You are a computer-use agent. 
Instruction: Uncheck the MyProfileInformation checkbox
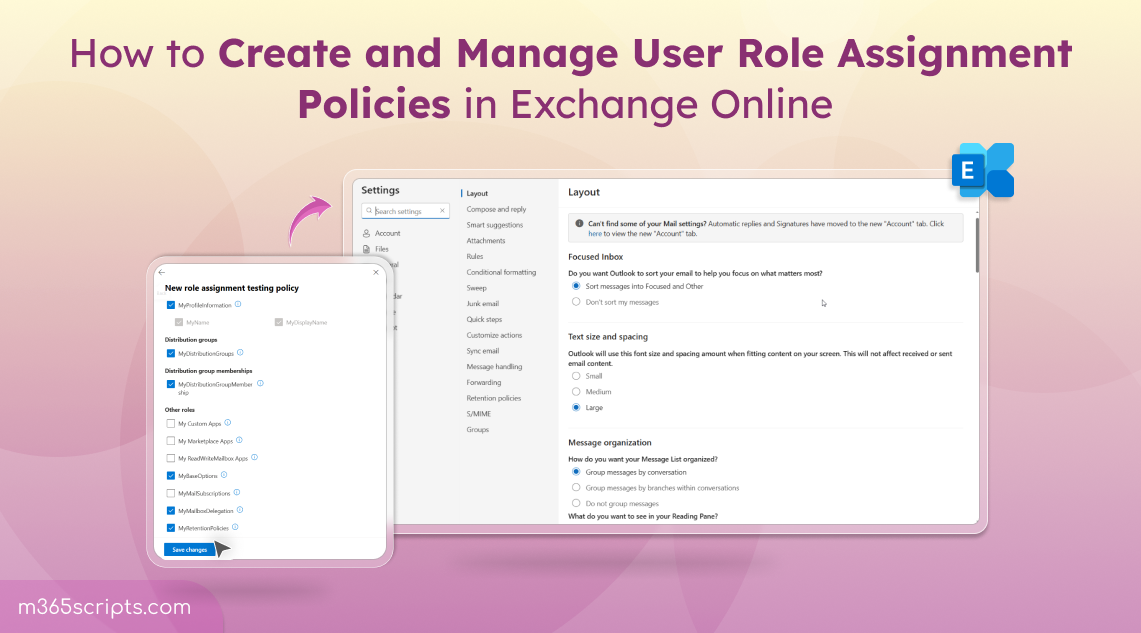pos(171,305)
